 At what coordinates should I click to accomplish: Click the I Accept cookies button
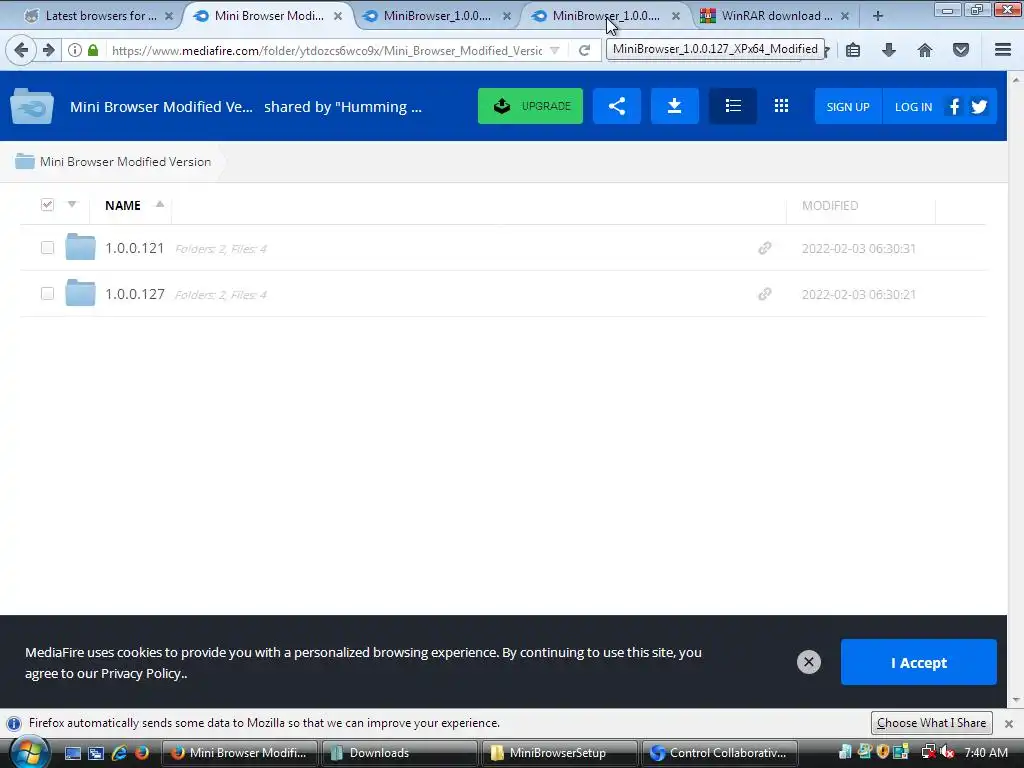pyautogui.click(x=918, y=662)
